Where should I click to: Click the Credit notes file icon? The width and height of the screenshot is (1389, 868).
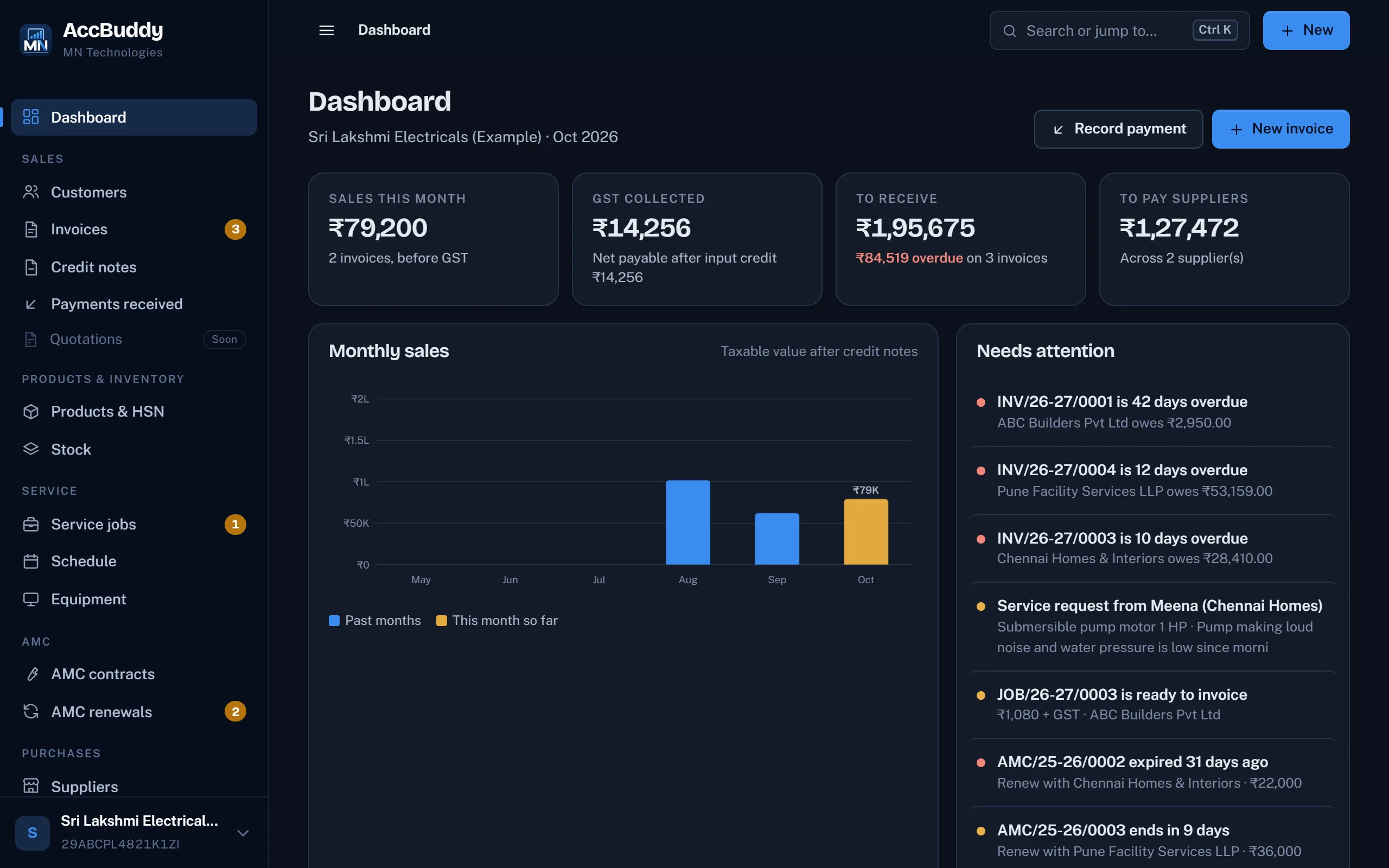coord(30,267)
